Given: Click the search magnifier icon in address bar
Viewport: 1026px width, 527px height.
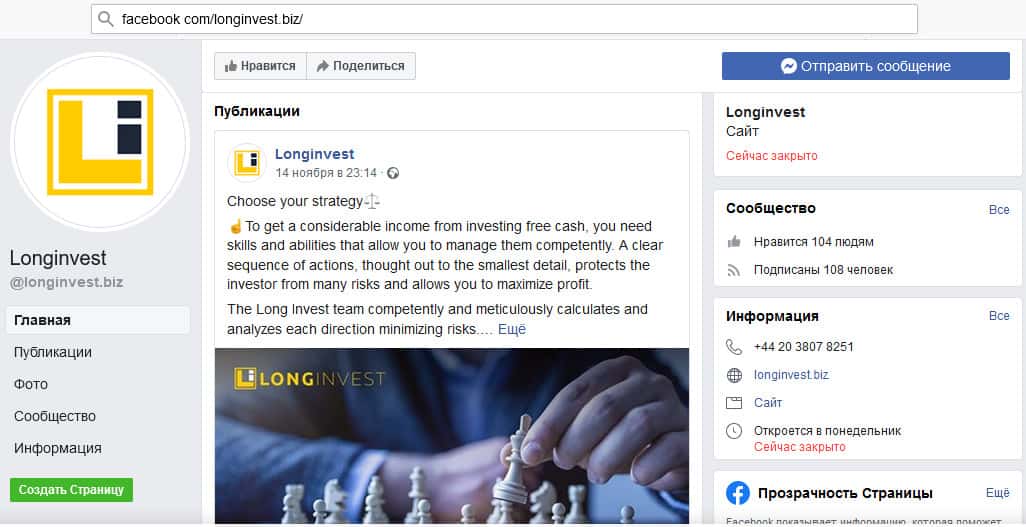Looking at the screenshot, I should click(105, 19).
